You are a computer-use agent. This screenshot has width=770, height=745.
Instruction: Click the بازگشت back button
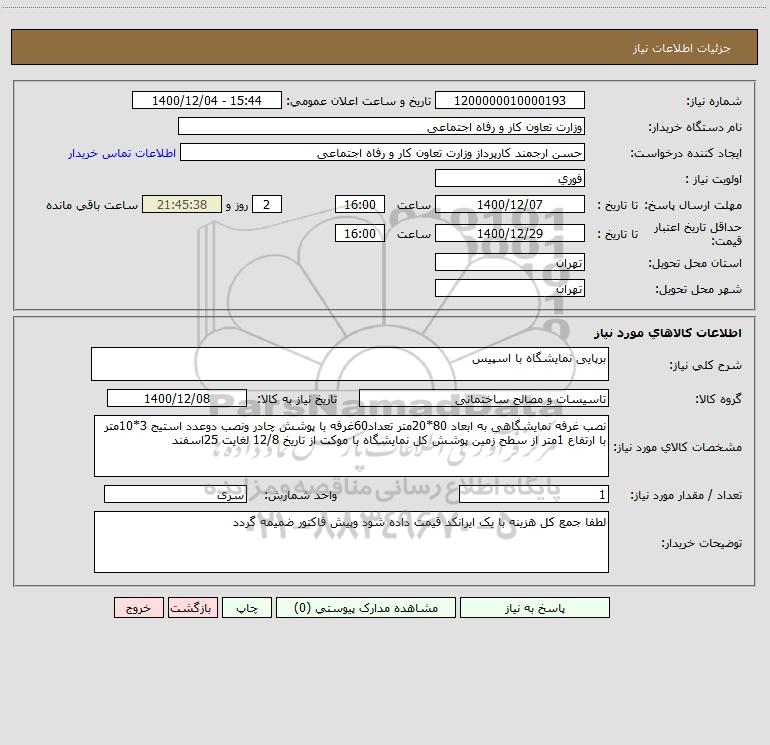point(192,608)
